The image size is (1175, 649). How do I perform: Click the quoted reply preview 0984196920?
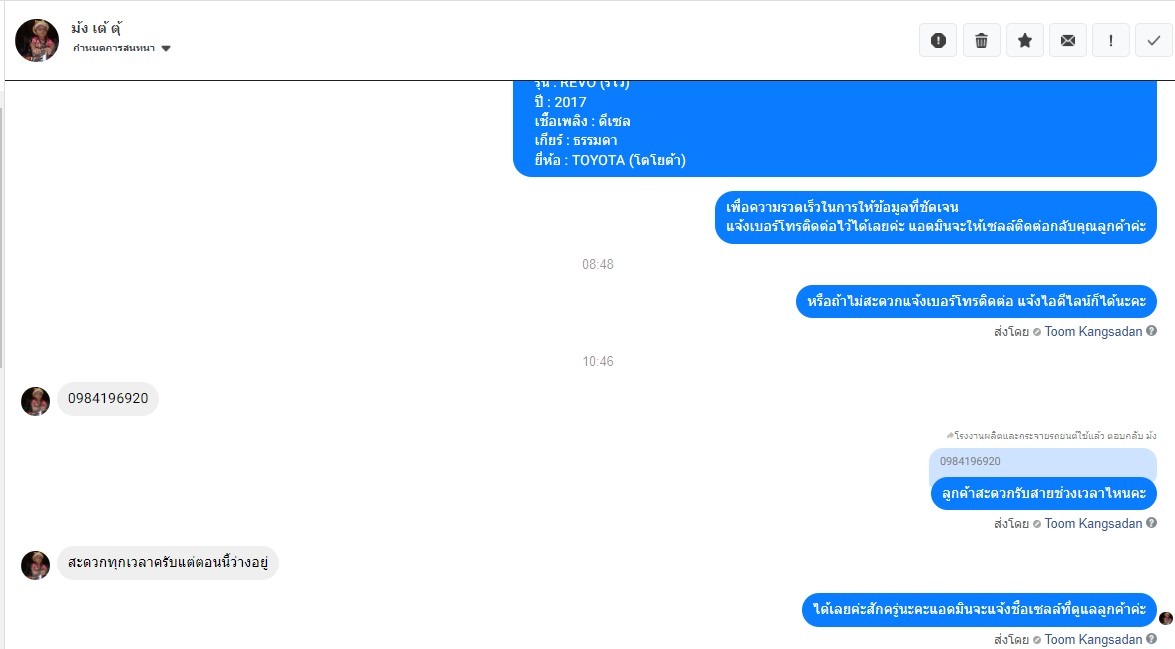click(x=1042, y=462)
